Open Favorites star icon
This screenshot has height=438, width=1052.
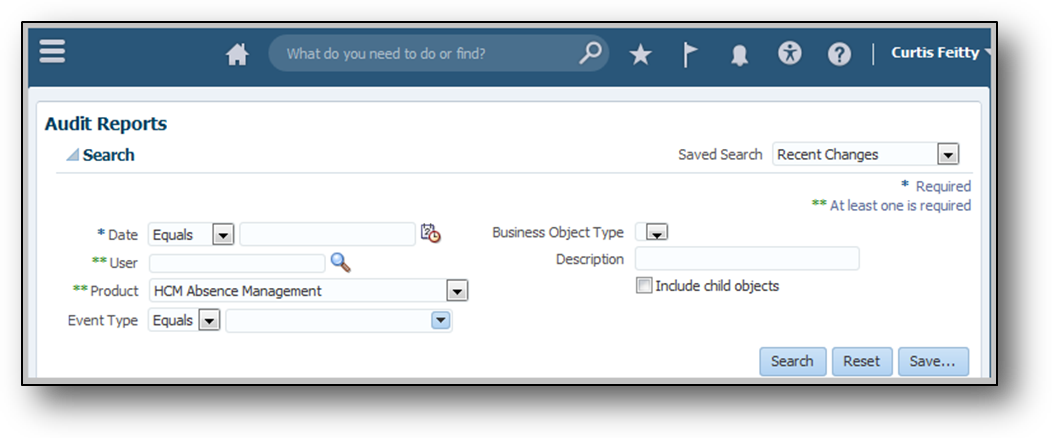[640, 55]
